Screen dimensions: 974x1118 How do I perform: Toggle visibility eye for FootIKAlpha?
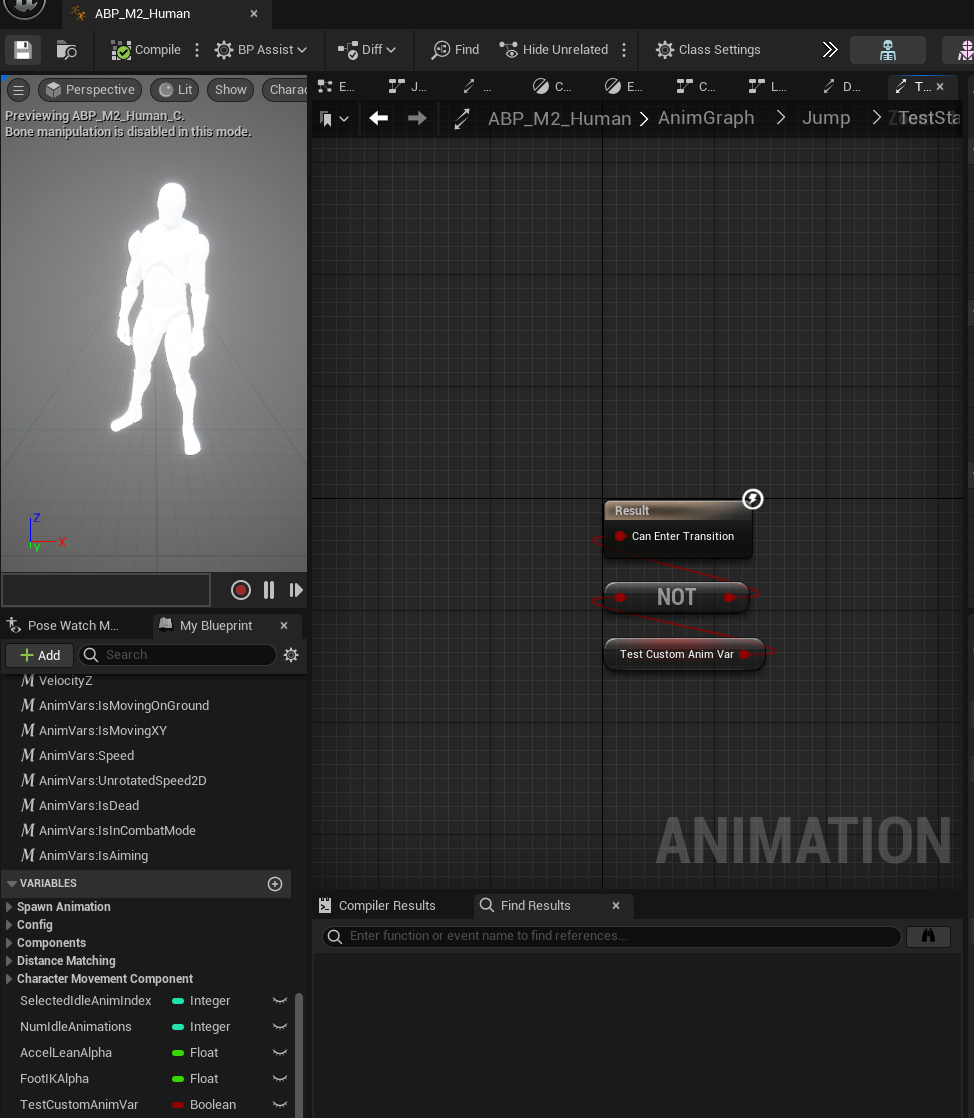(280, 1079)
